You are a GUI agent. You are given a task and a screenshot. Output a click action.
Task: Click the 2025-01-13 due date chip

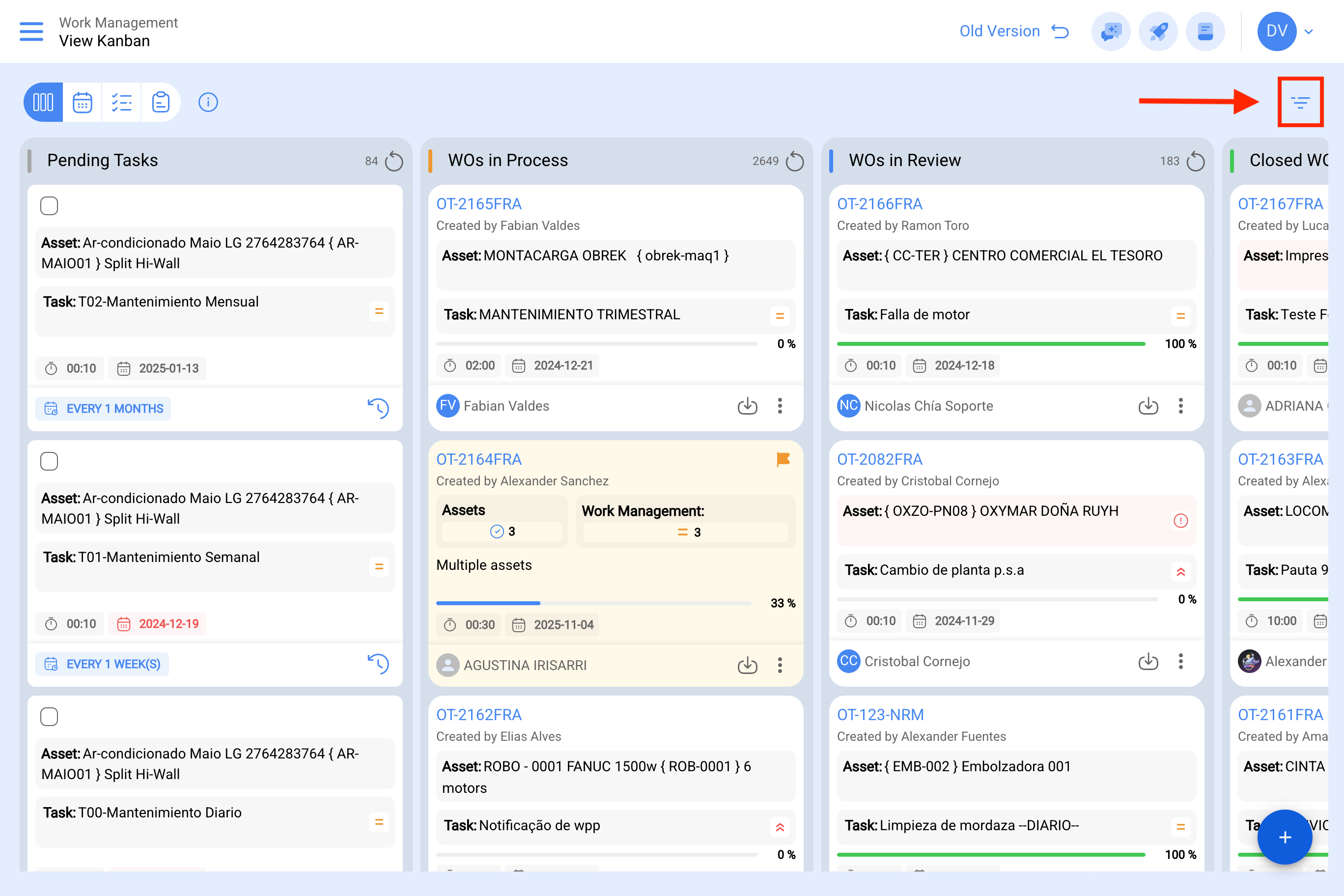click(158, 368)
